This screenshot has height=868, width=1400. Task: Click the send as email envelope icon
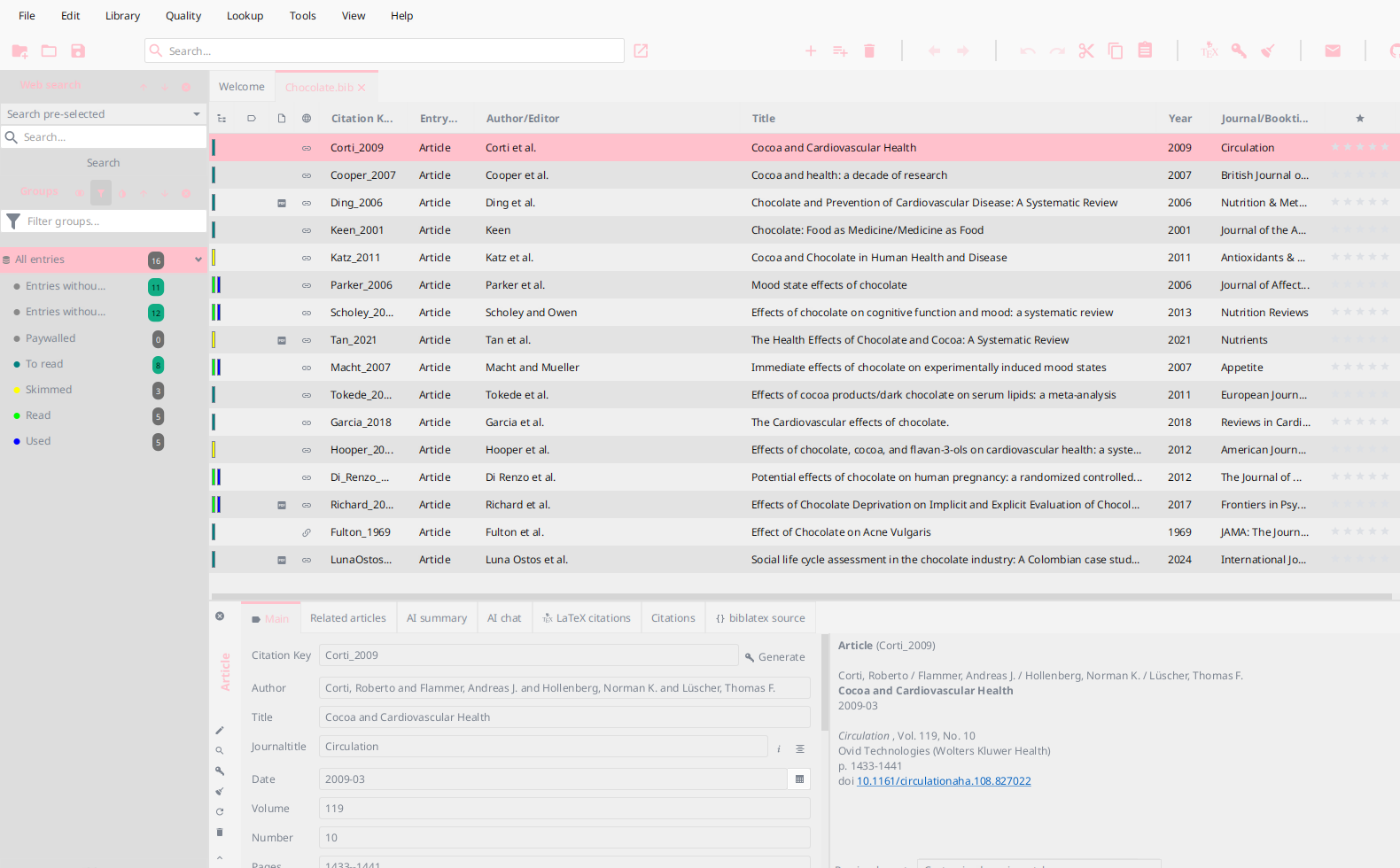[1333, 51]
